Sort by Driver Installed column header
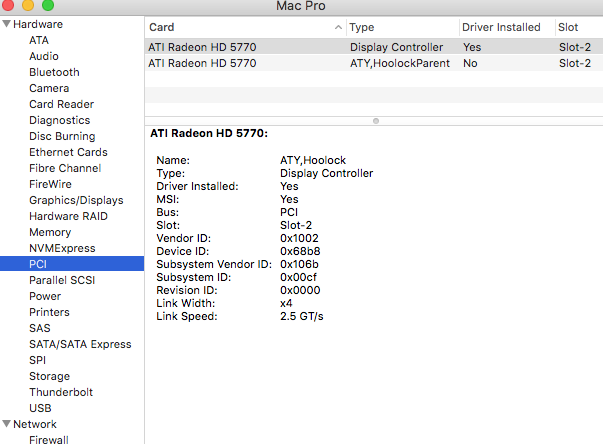 point(507,27)
